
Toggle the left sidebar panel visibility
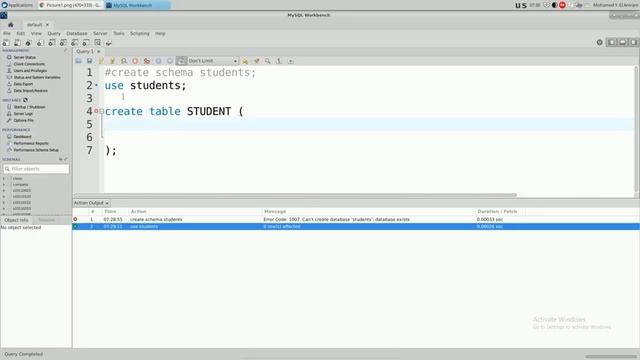tap(611, 42)
